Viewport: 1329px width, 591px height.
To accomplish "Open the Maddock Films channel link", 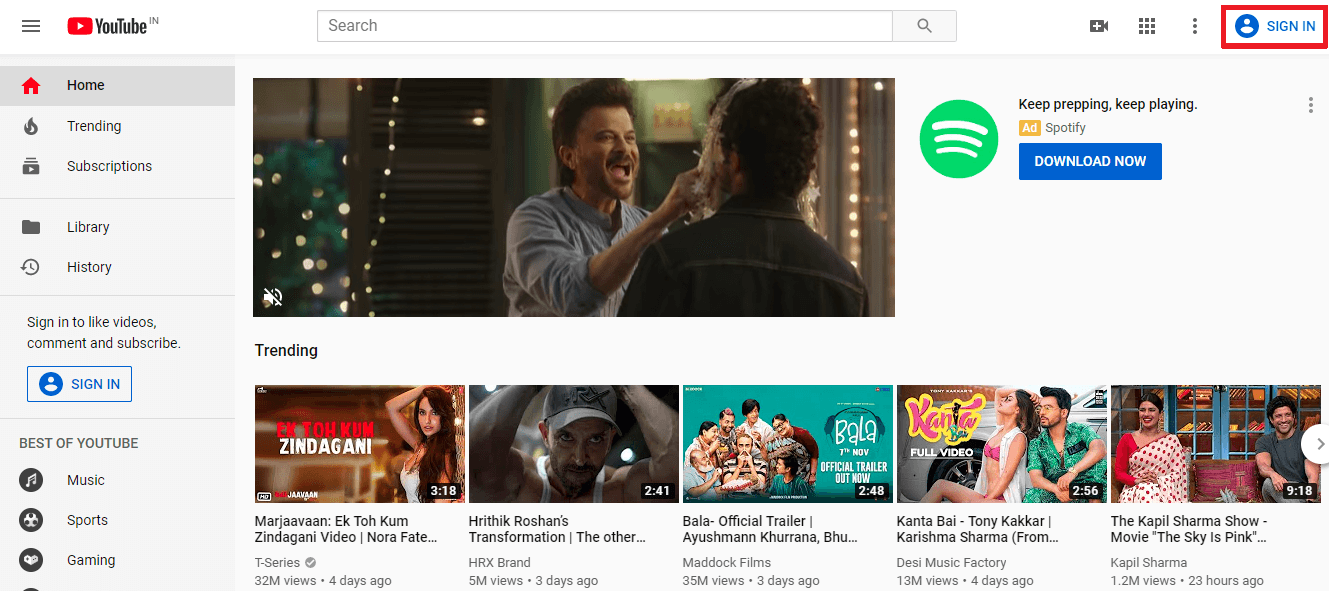I will coord(727,562).
